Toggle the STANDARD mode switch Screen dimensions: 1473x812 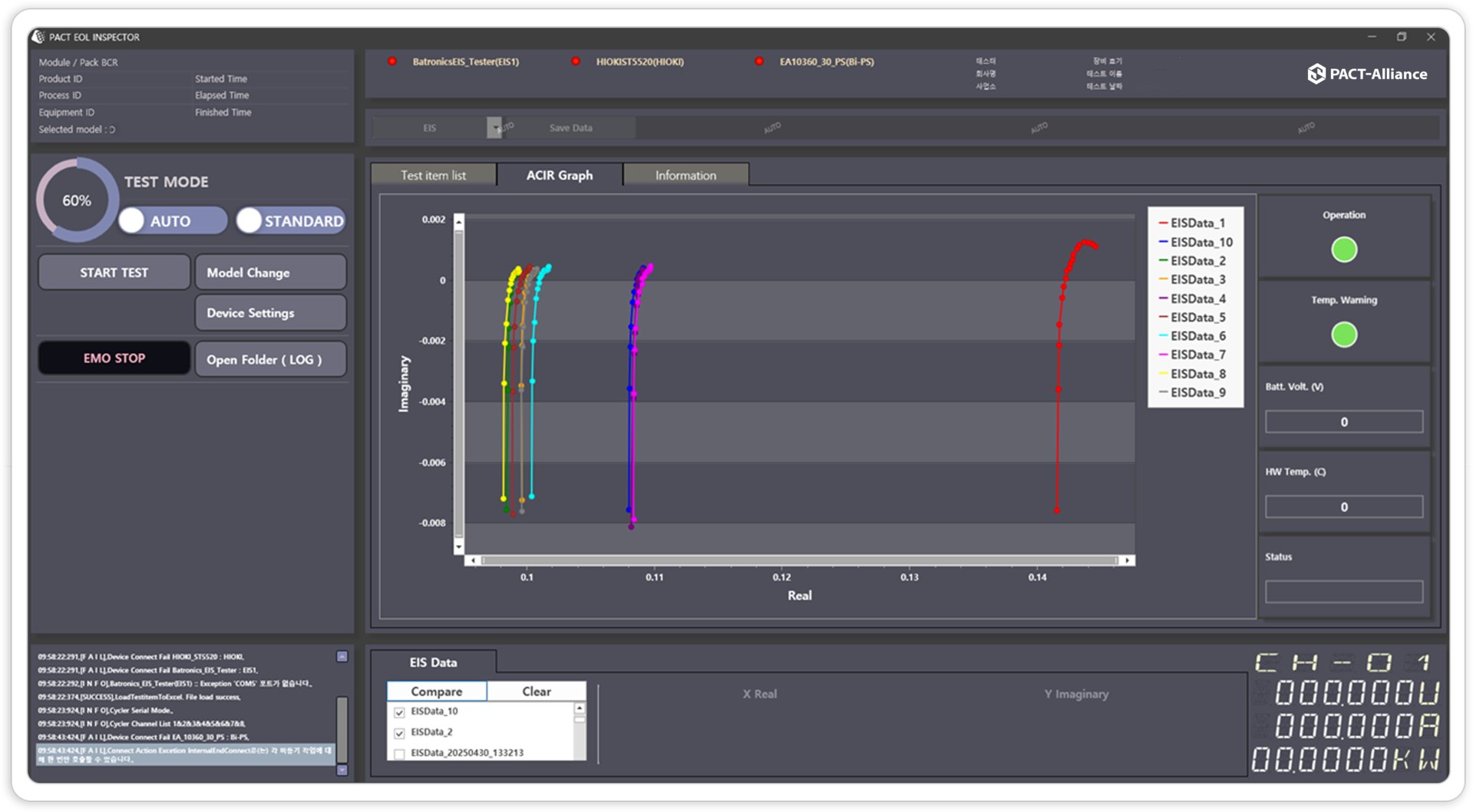(290, 221)
